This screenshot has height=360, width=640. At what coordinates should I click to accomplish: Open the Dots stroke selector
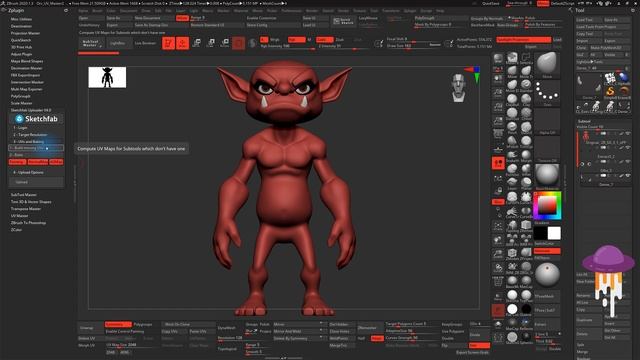547,93
